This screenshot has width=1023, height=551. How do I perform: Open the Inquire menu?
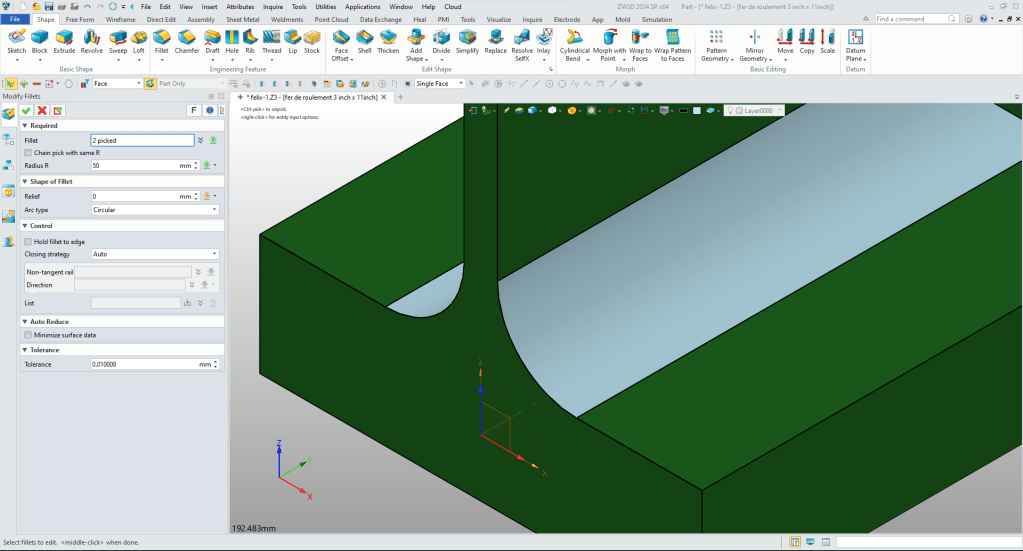(x=273, y=6)
